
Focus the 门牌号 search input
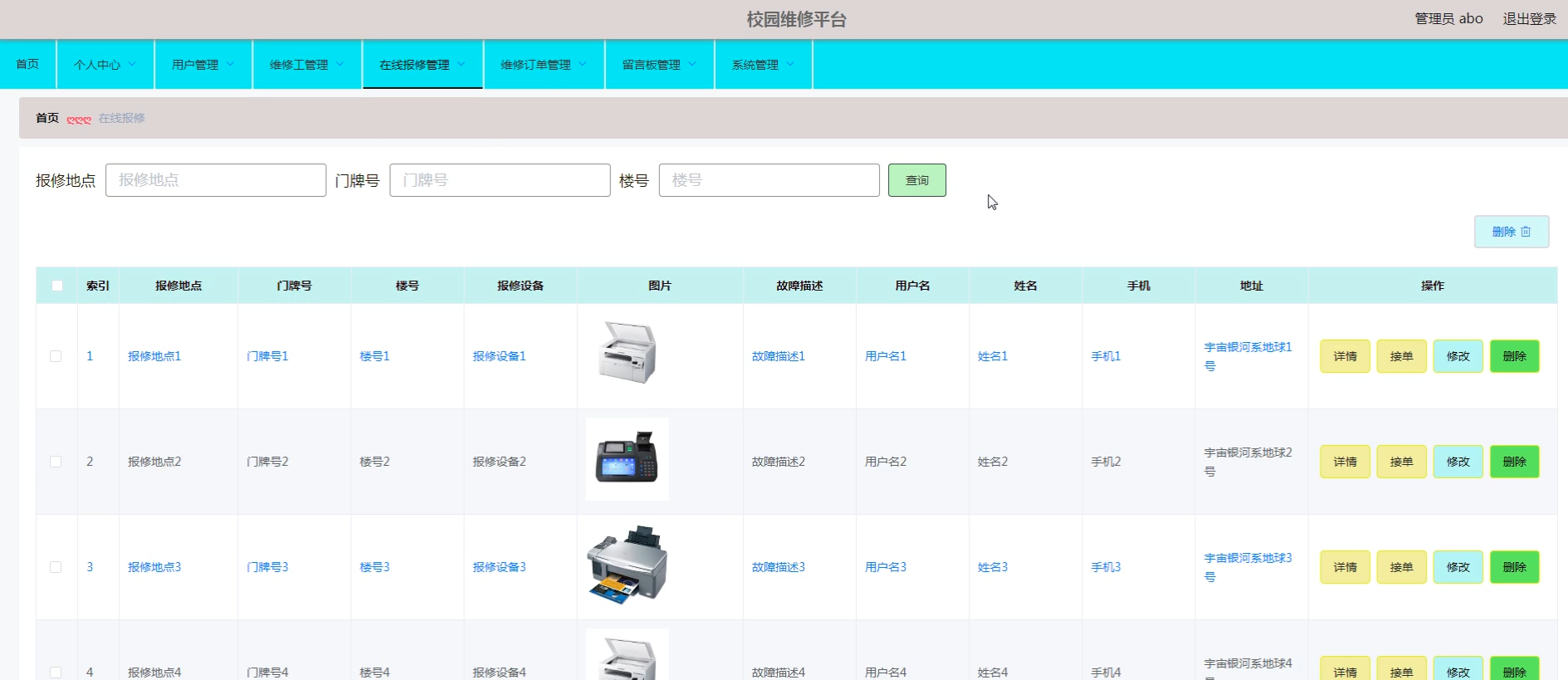[500, 180]
